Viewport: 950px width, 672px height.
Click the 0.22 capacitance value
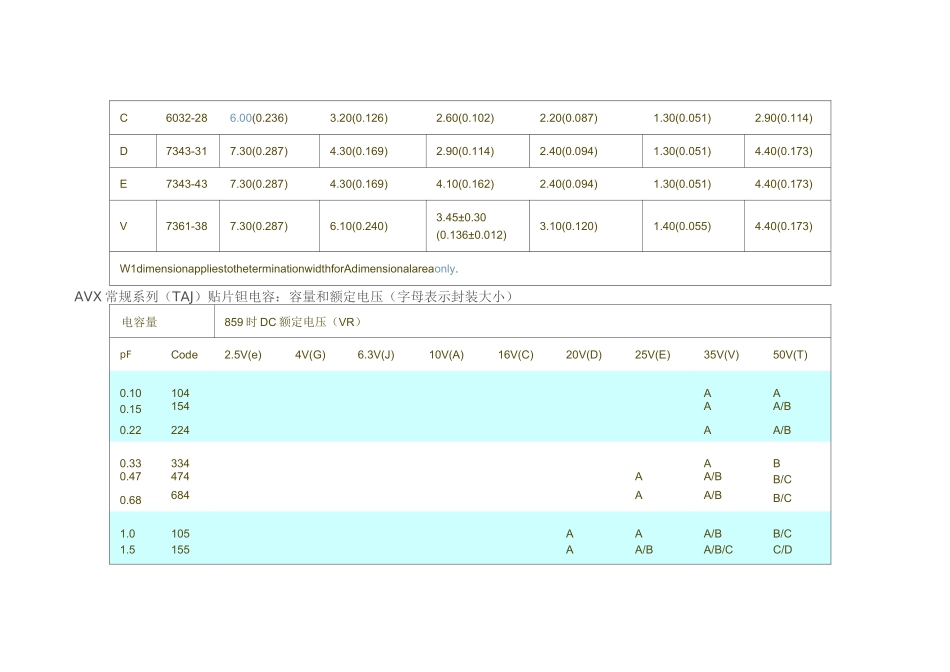click(130, 431)
